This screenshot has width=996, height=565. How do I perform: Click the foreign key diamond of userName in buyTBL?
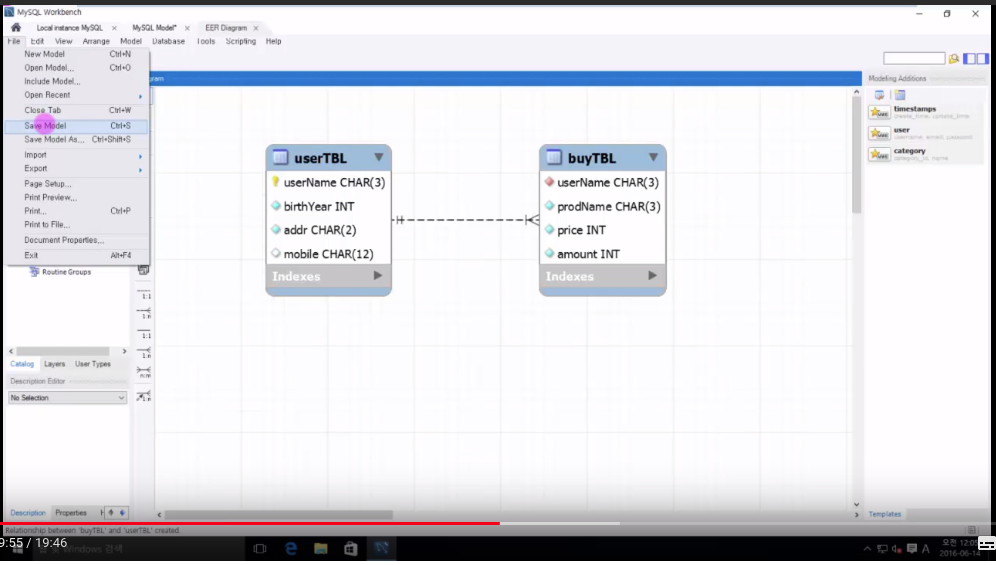point(549,182)
